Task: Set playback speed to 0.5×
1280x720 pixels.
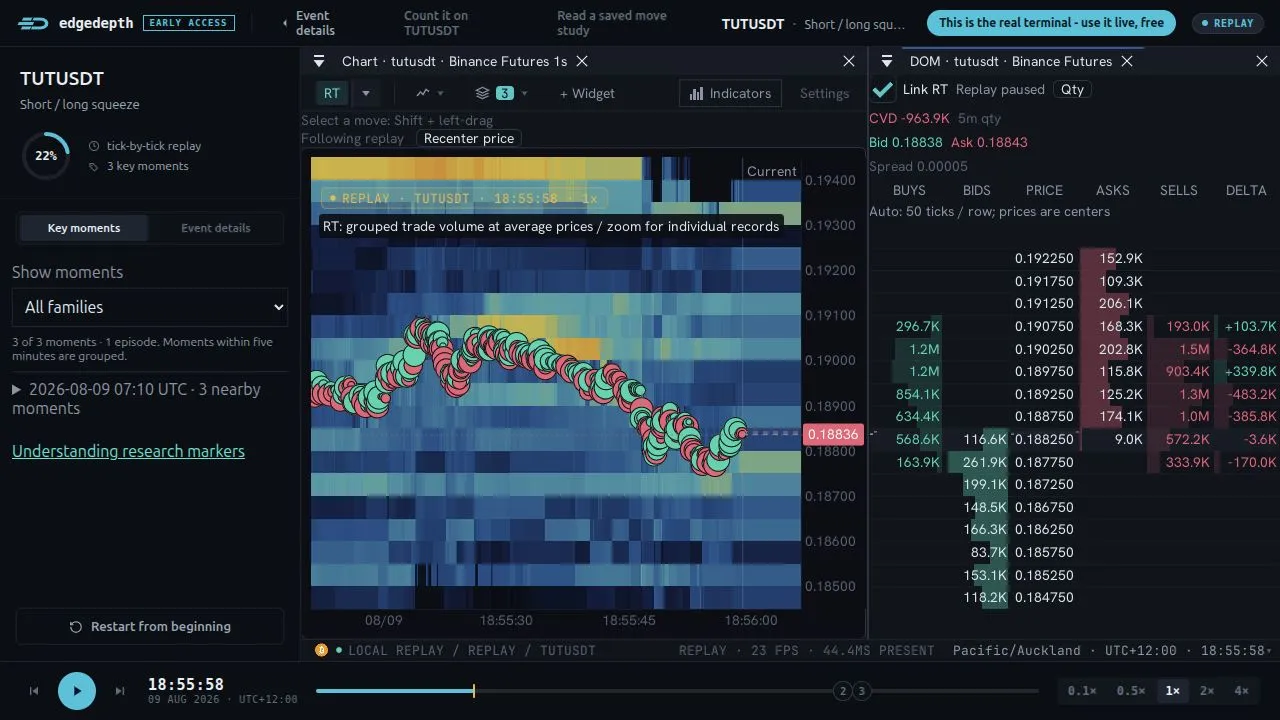Action: (x=1131, y=690)
